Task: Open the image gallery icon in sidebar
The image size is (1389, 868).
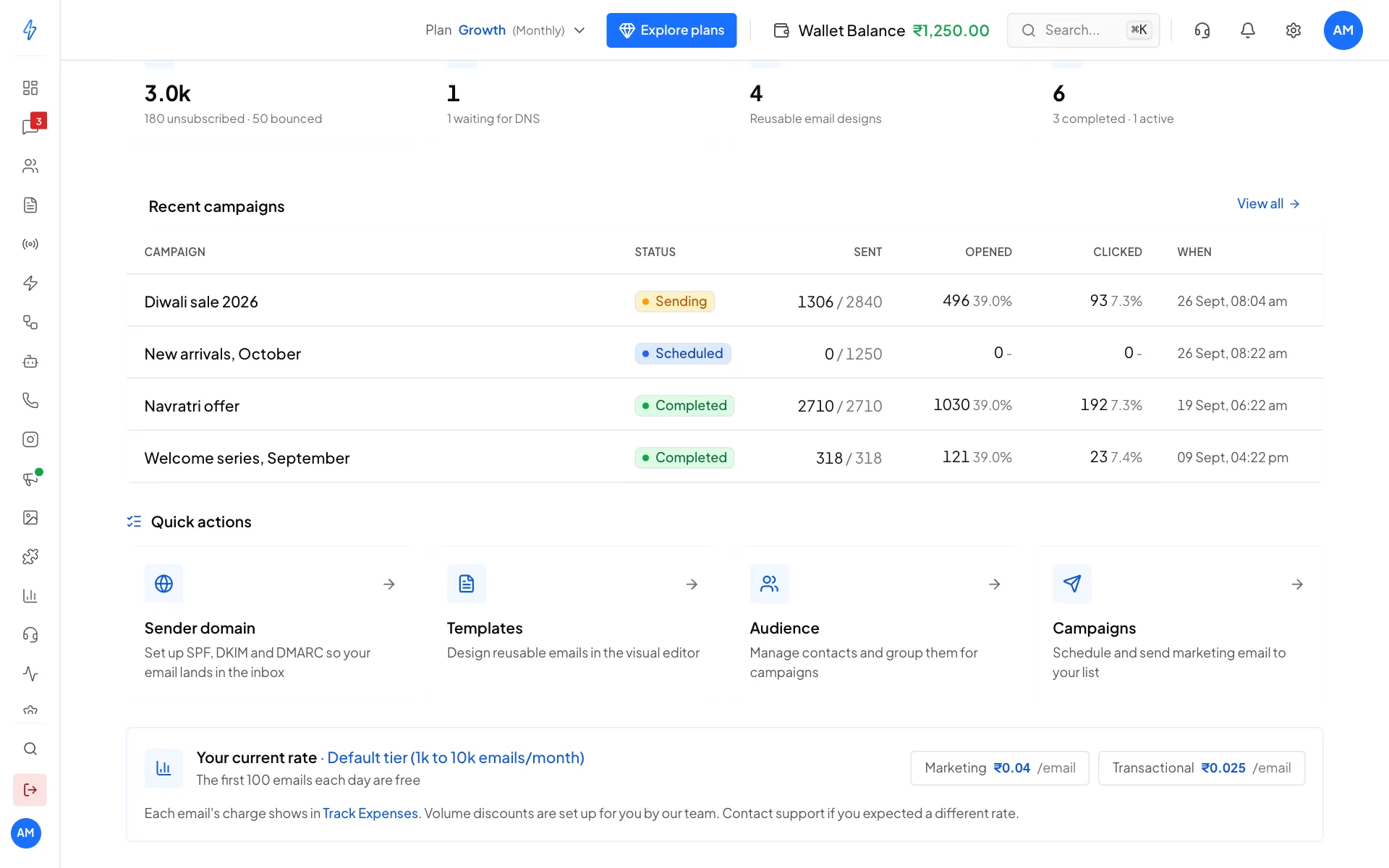Action: click(x=30, y=517)
